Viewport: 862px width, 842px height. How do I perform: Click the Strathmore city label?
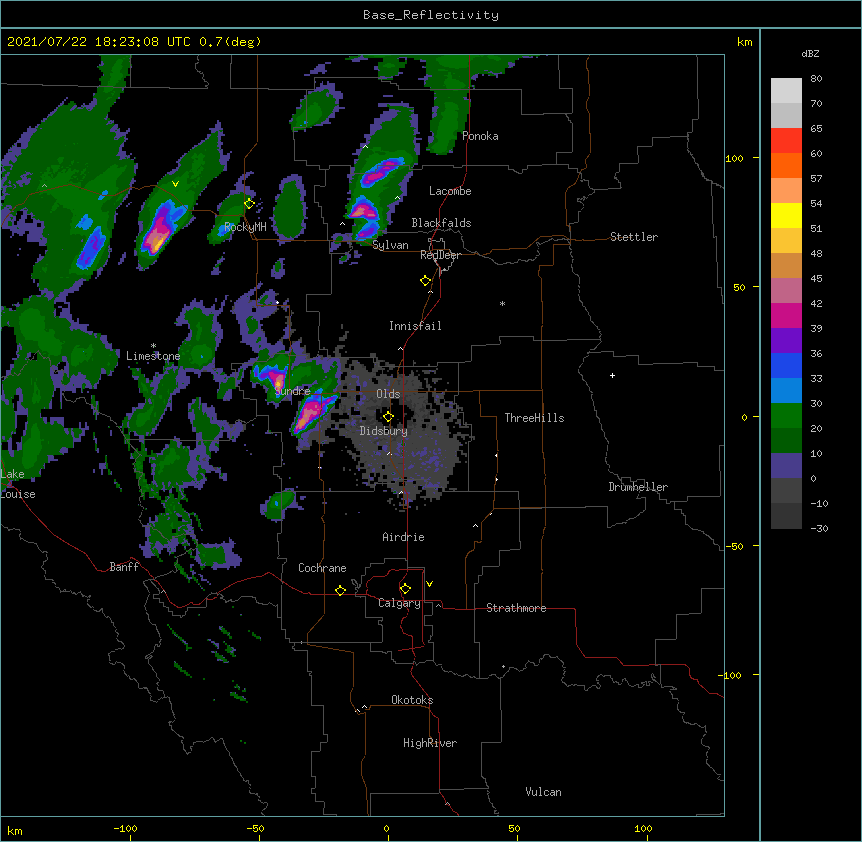pos(516,608)
